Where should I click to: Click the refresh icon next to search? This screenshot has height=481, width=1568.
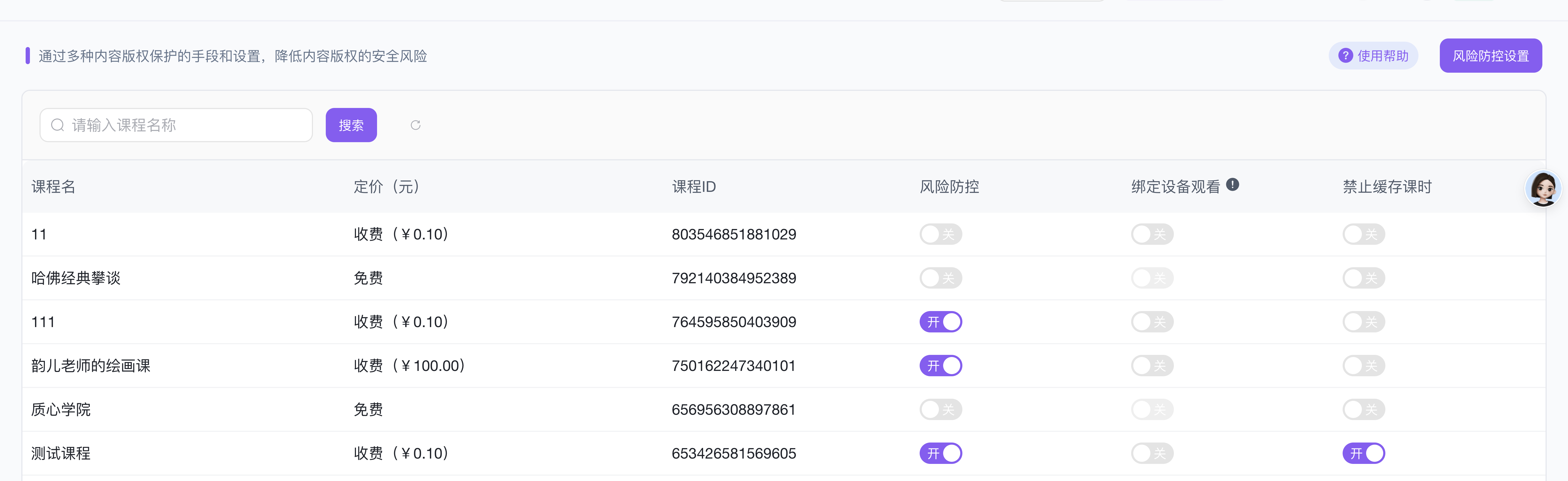[x=416, y=125]
